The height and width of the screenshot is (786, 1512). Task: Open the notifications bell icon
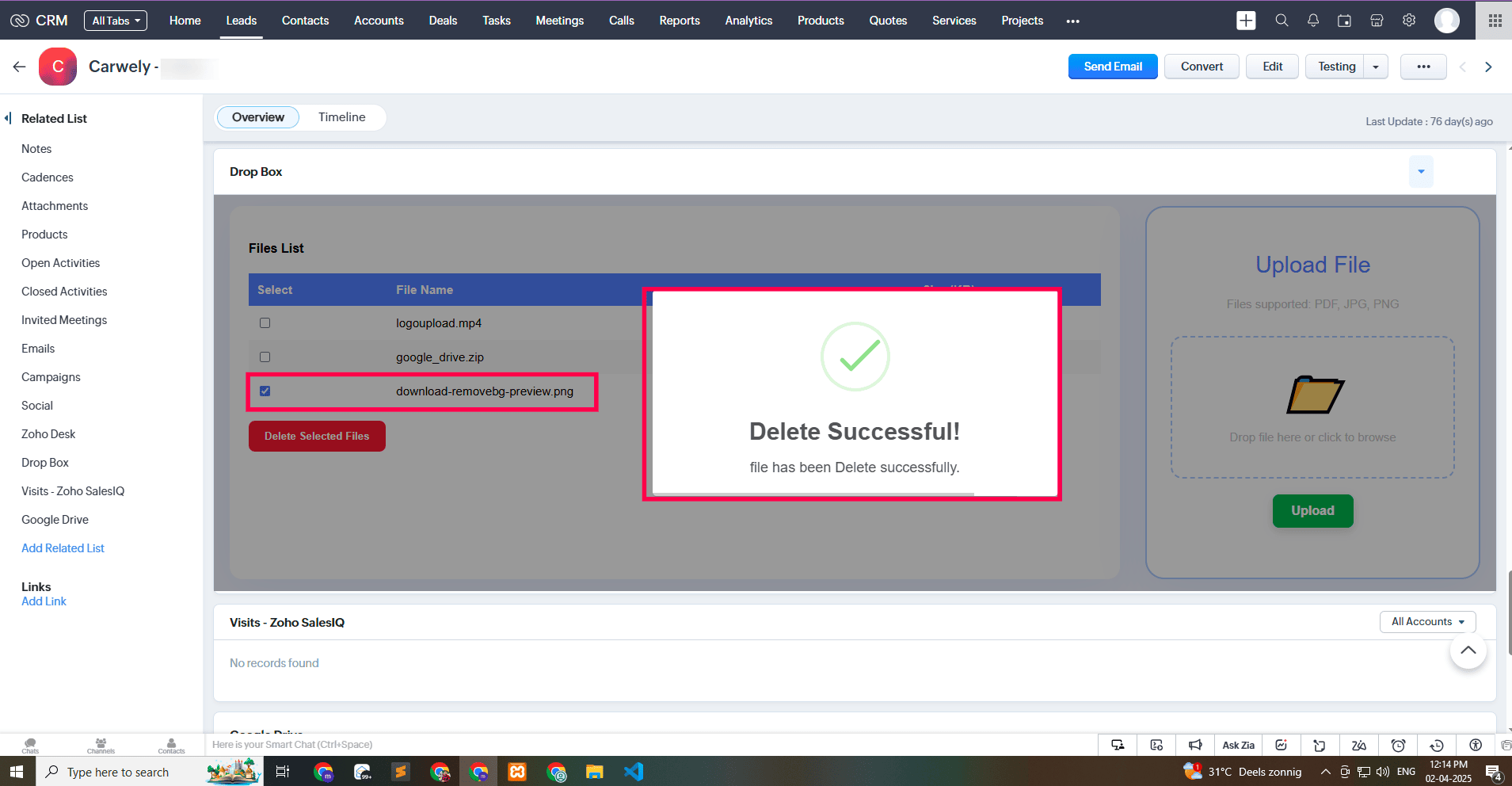1313,21
